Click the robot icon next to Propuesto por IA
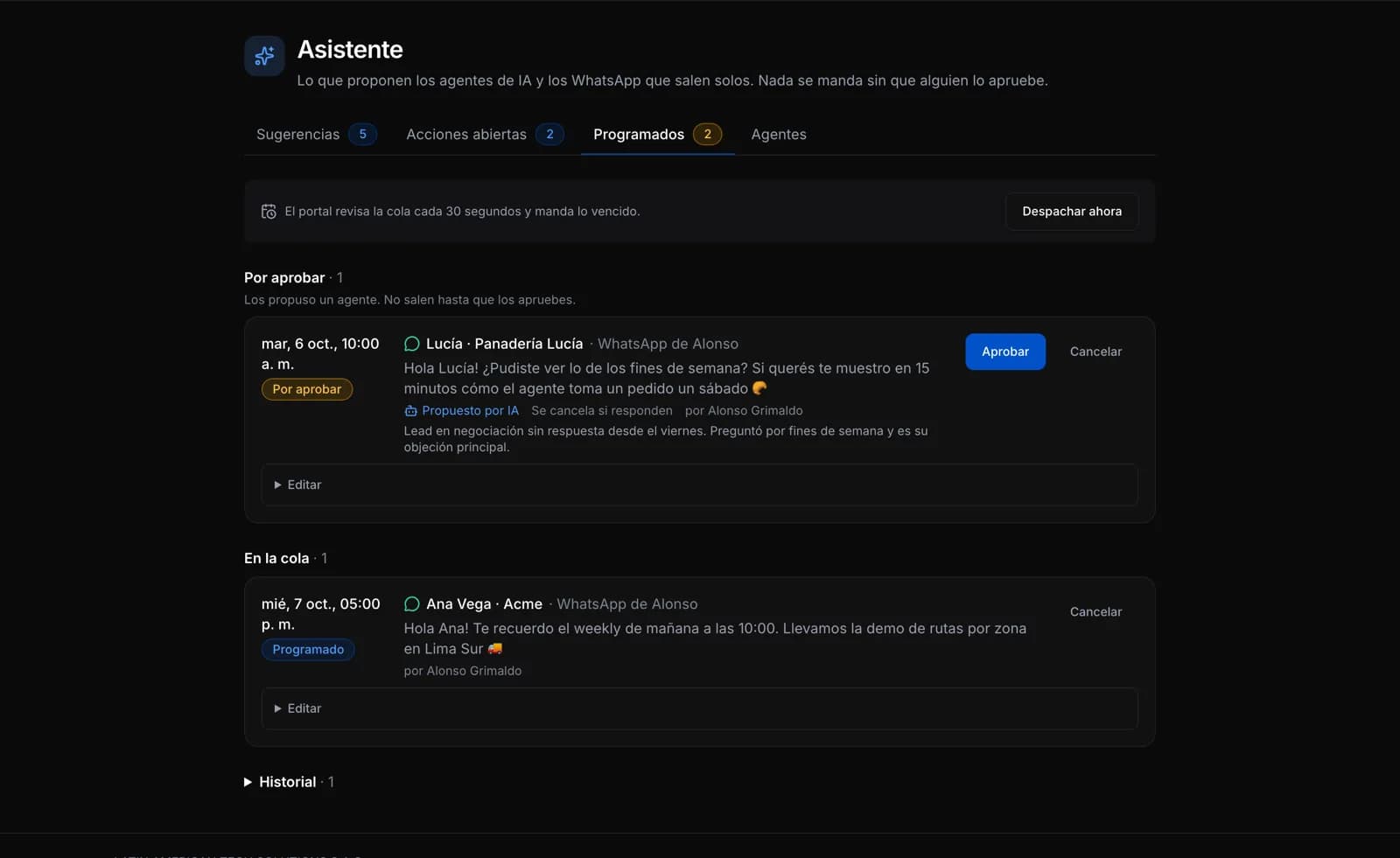This screenshot has height=858, width=1400. point(410,411)
